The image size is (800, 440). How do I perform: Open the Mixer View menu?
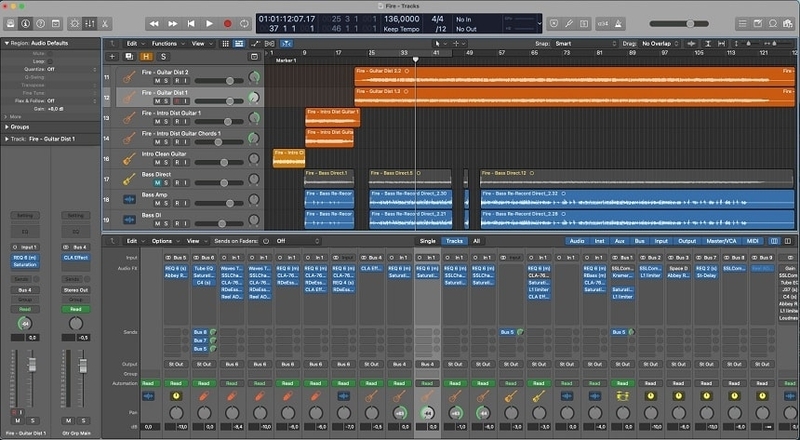pos(196,241)
